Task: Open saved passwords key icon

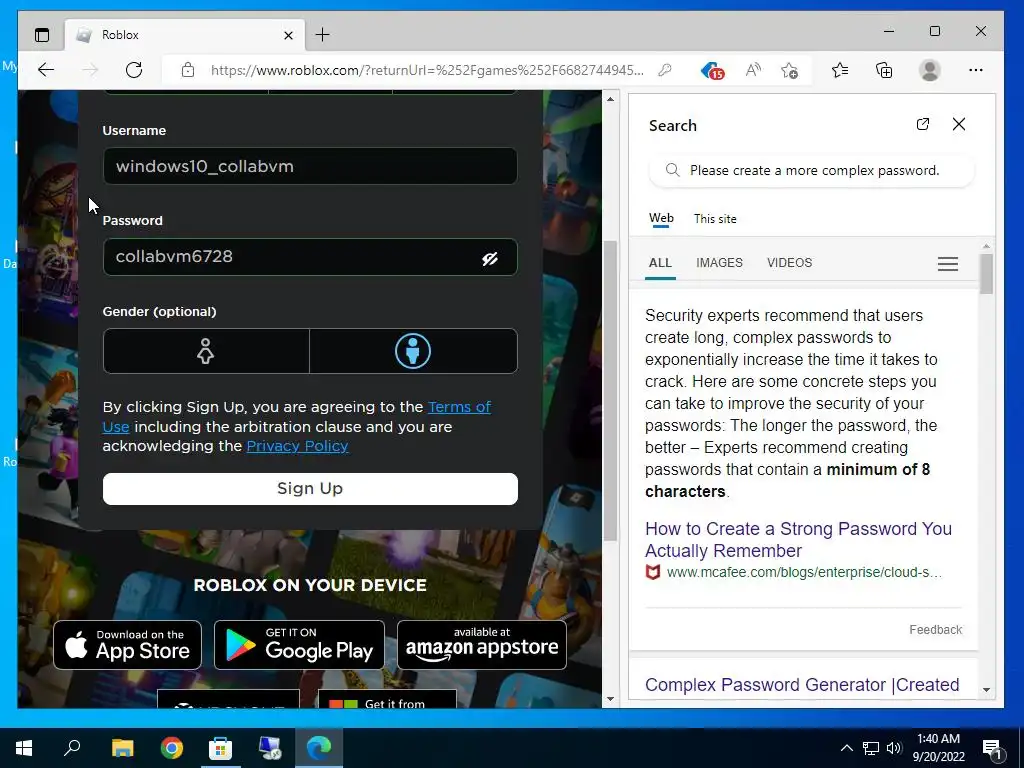Action: 665,70
